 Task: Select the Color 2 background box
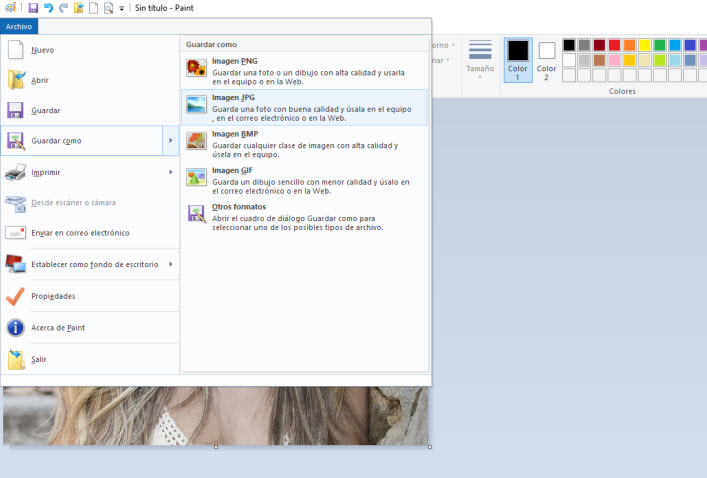tap(546, 60)
